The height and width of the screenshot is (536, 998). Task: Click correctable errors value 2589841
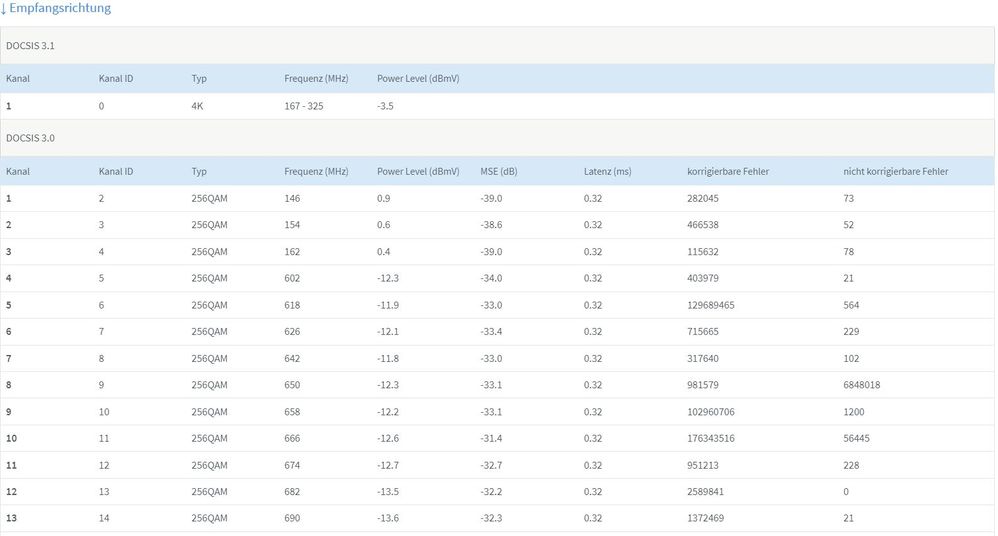coord(705,491)
